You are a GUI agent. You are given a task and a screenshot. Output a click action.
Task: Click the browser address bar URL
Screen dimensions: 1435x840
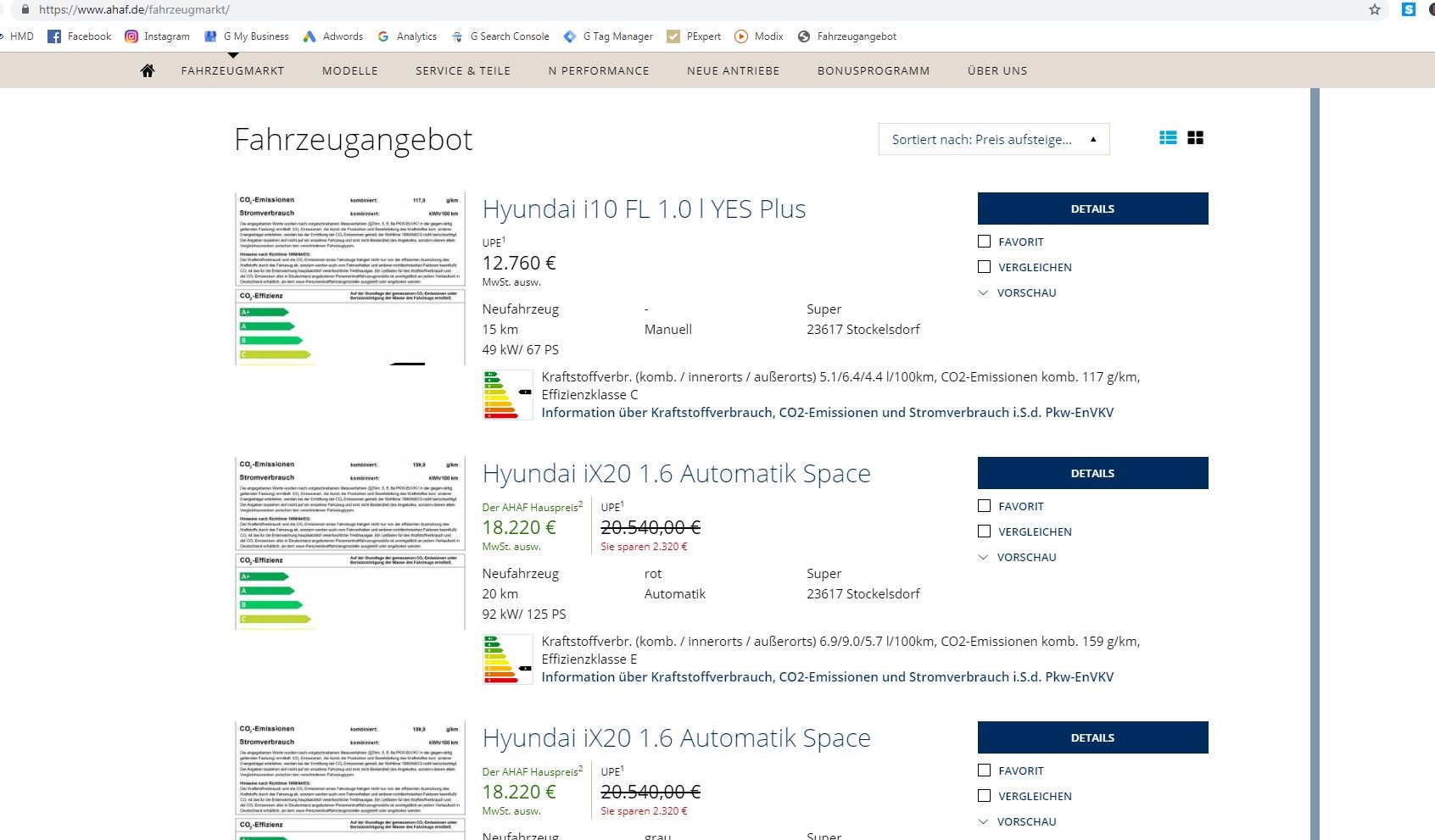(134, 10)
